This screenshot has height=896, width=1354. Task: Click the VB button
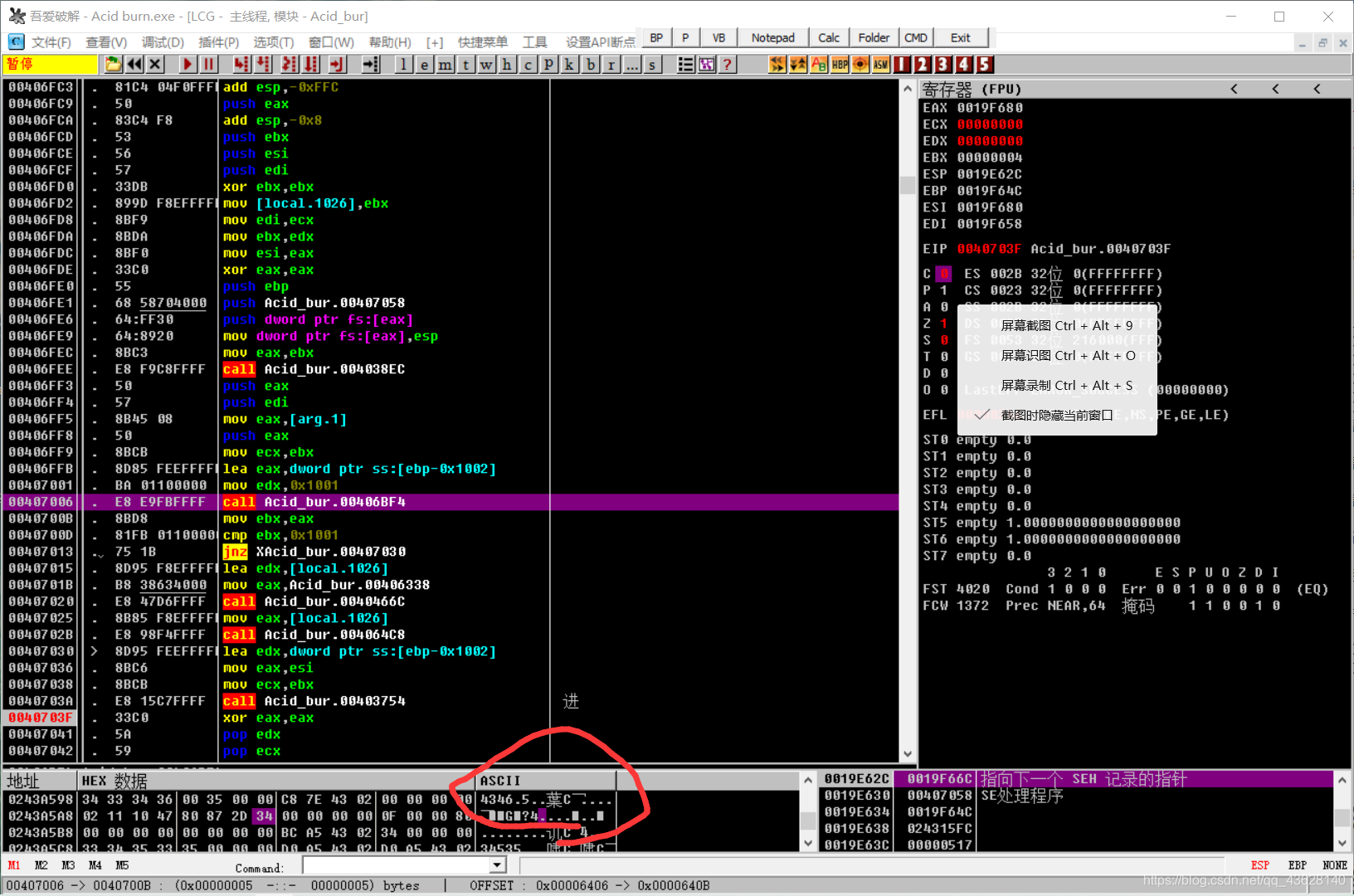pyautogui.click(x=718, y=37)
